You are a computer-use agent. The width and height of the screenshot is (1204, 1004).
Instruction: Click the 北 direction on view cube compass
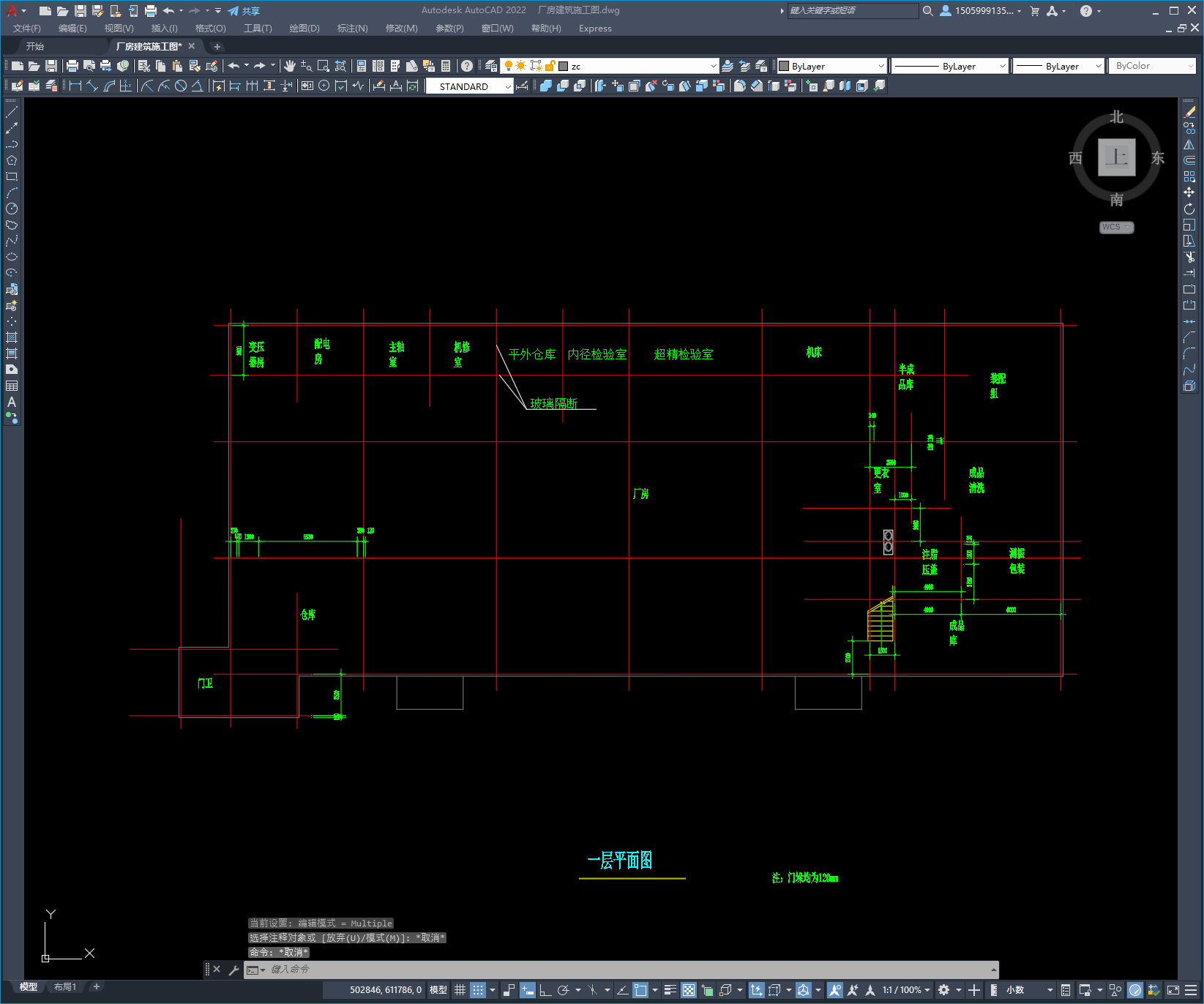1116,117
